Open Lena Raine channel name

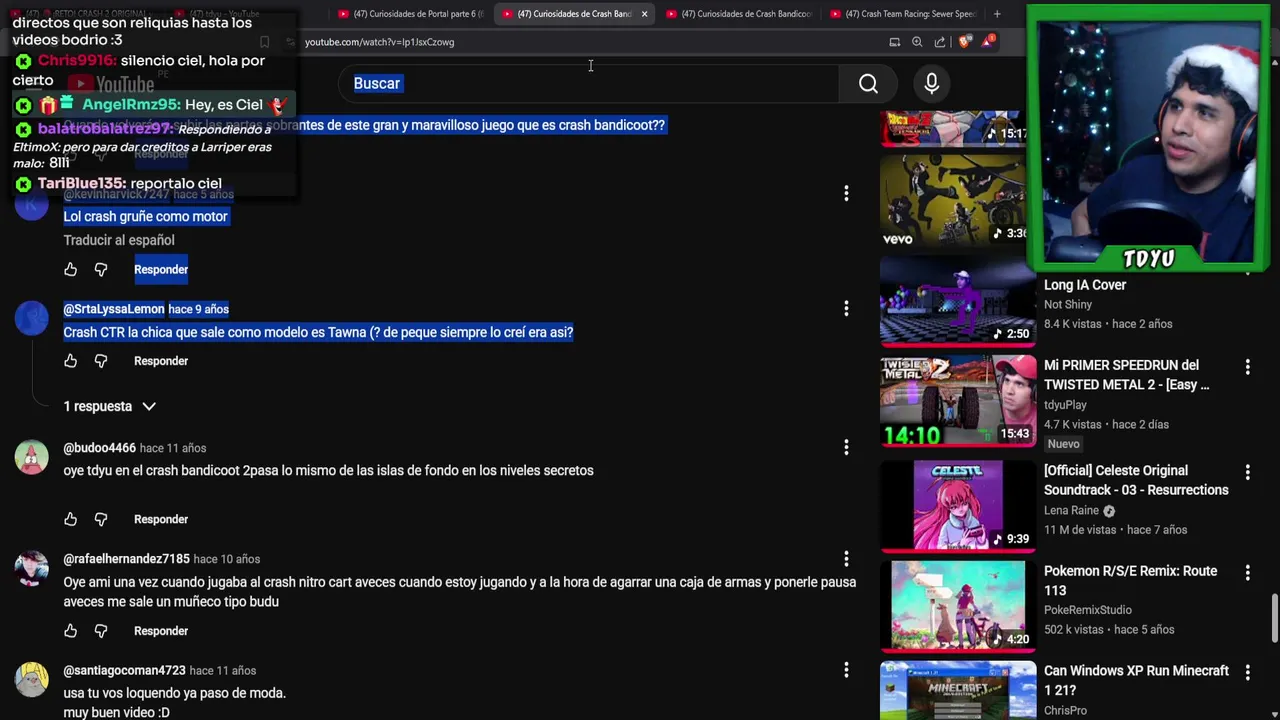tap(1071, 510)
